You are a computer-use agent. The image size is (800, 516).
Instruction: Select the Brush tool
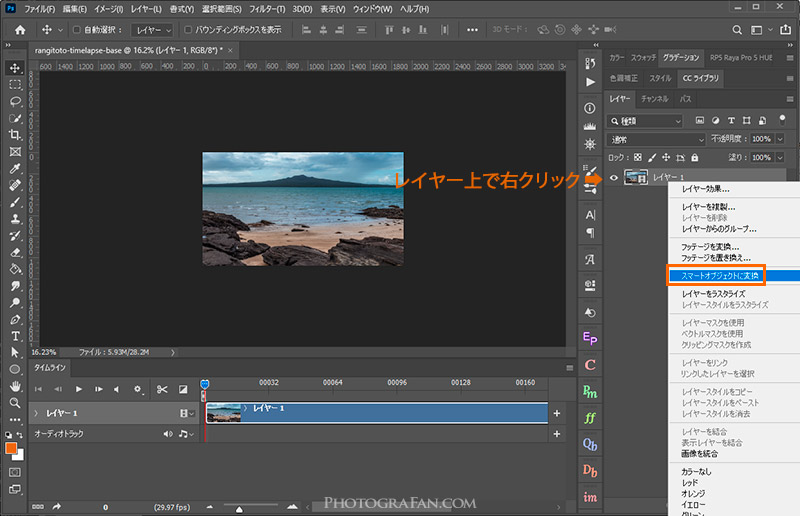[x=15, y=202]
